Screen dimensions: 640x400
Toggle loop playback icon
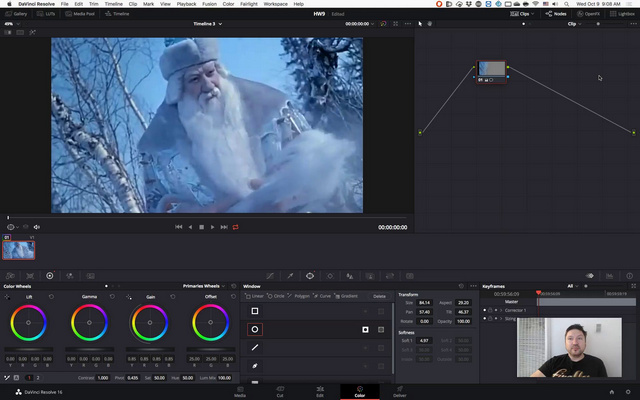(236, 227)
